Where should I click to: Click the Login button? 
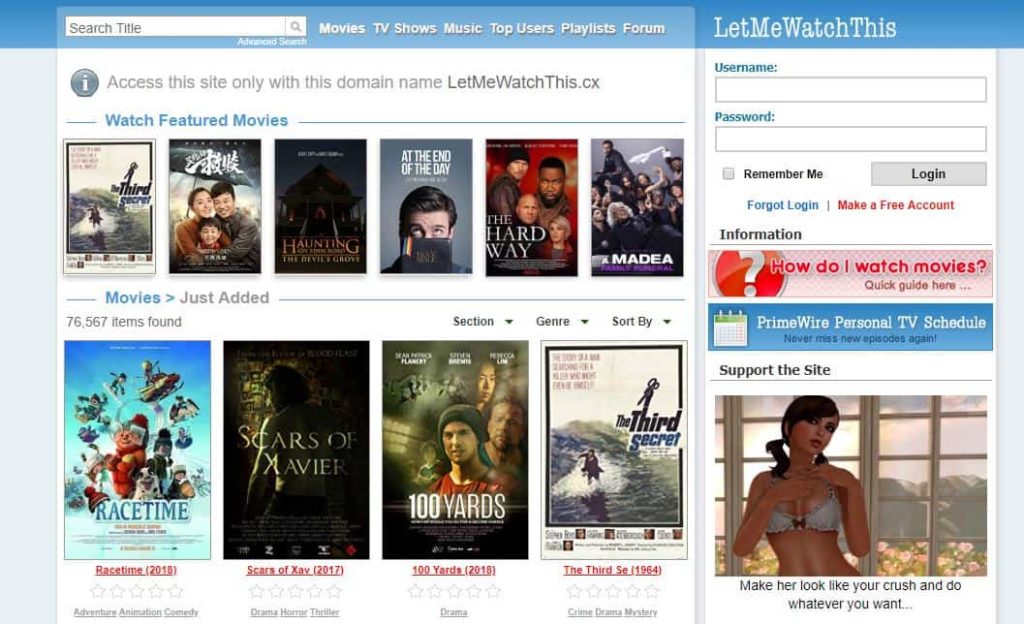928,174
